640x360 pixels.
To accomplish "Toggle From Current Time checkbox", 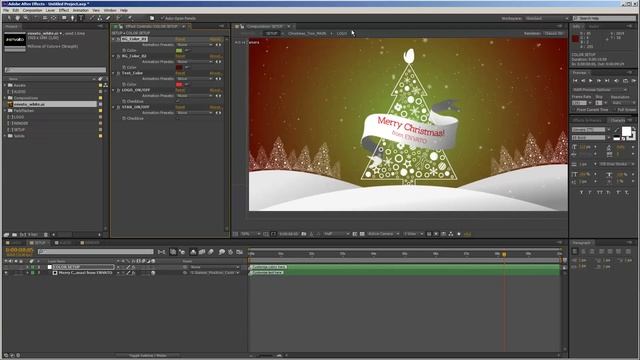I will (574, 110).
